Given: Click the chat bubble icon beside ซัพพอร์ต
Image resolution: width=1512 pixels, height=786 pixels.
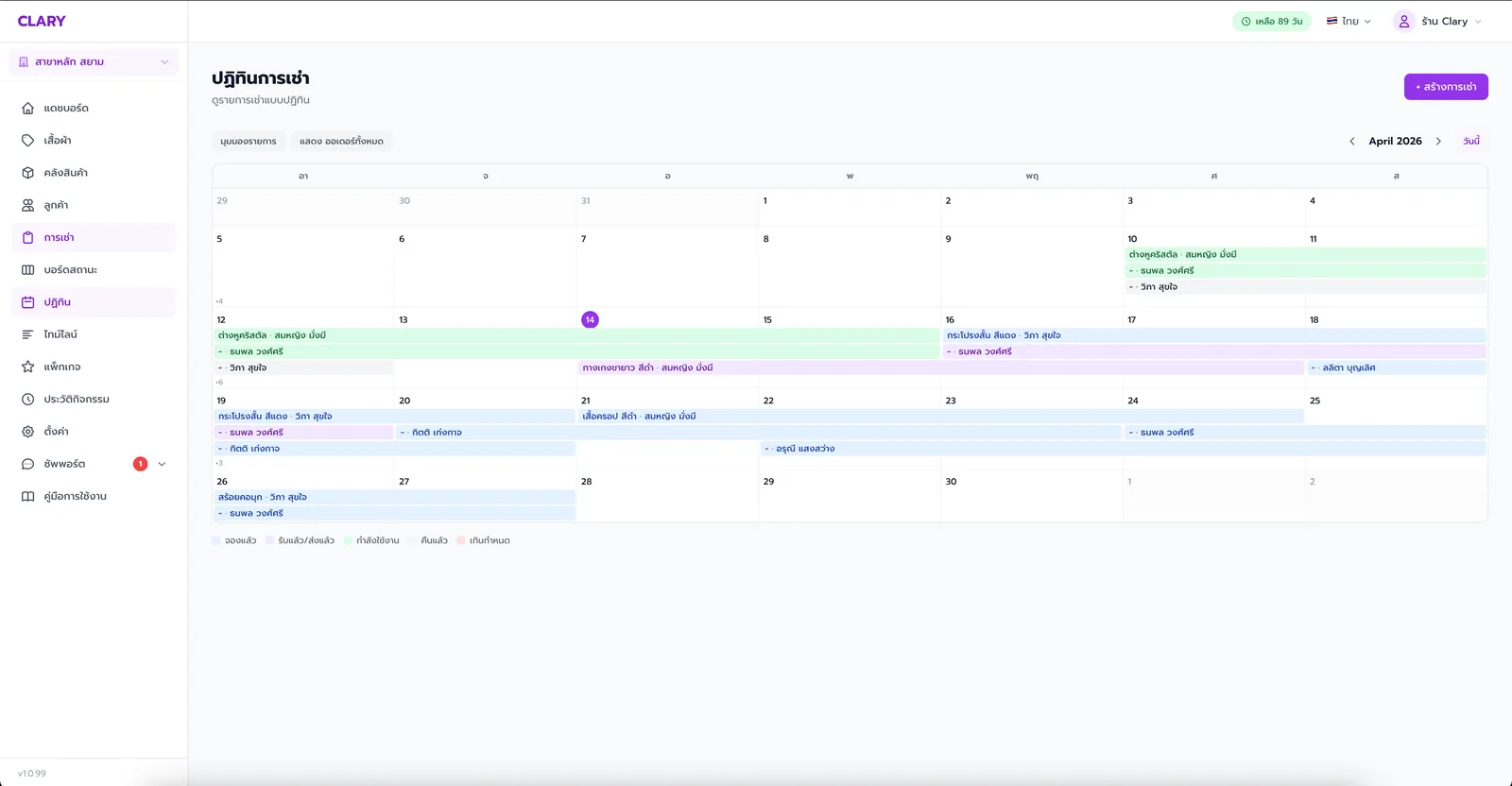Looking at the screenshot, I should (27, 464).
